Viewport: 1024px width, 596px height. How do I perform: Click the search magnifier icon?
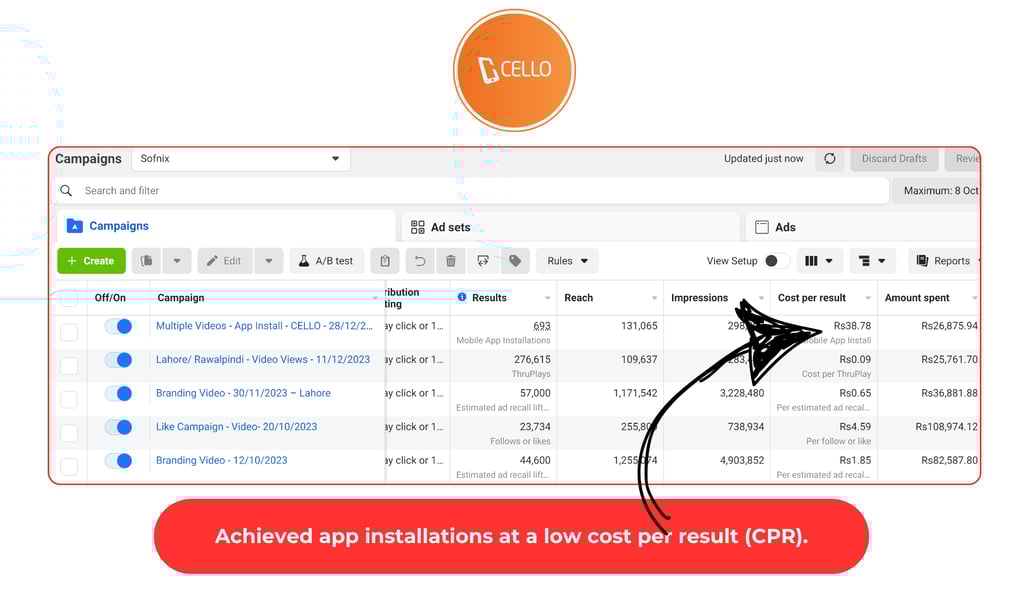[66, 191]
